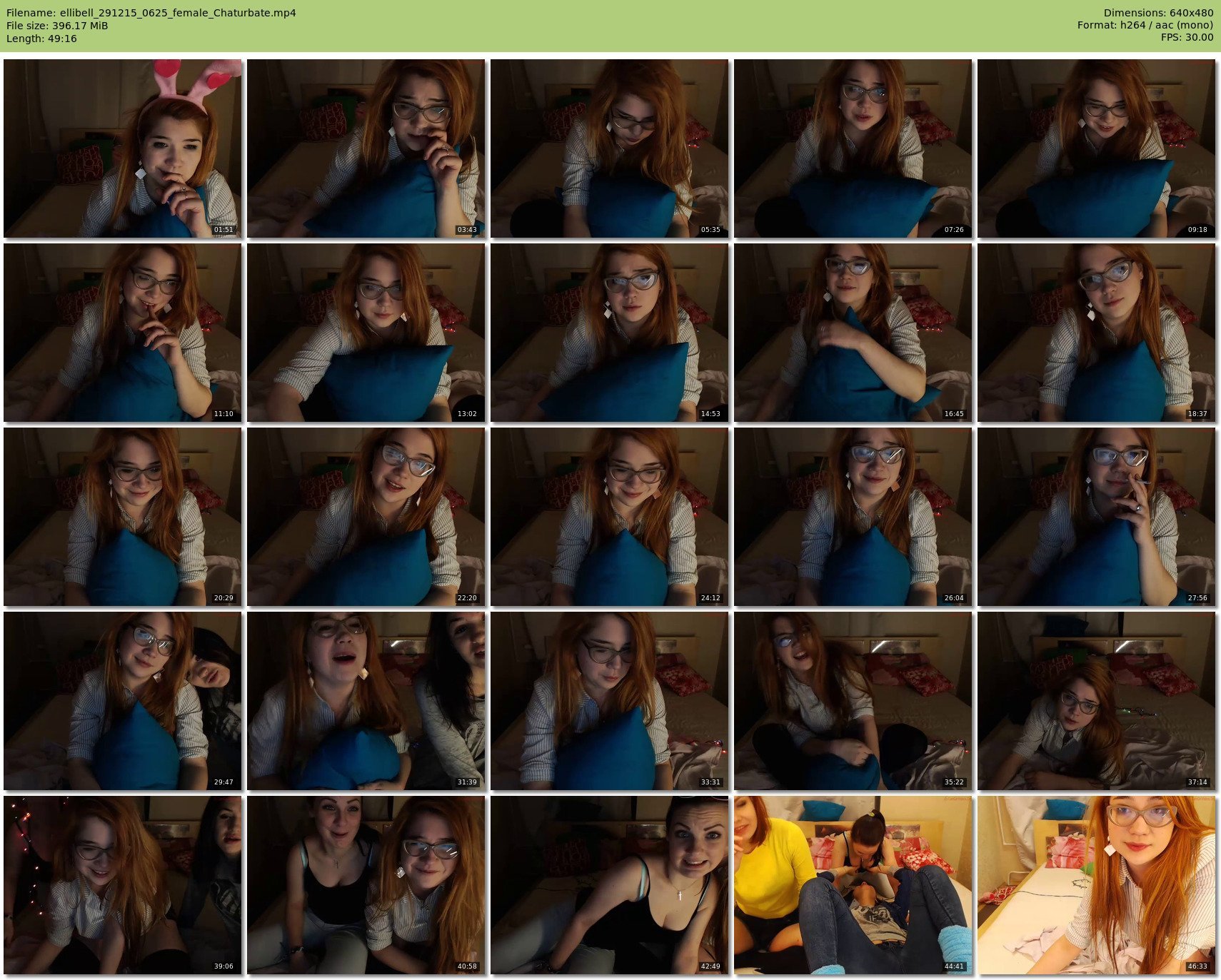The width and height of the screenshot is (1221, 980).
Task: Open the thumbnail timestamped 18:37
Action: click(x=1097, y=333)
